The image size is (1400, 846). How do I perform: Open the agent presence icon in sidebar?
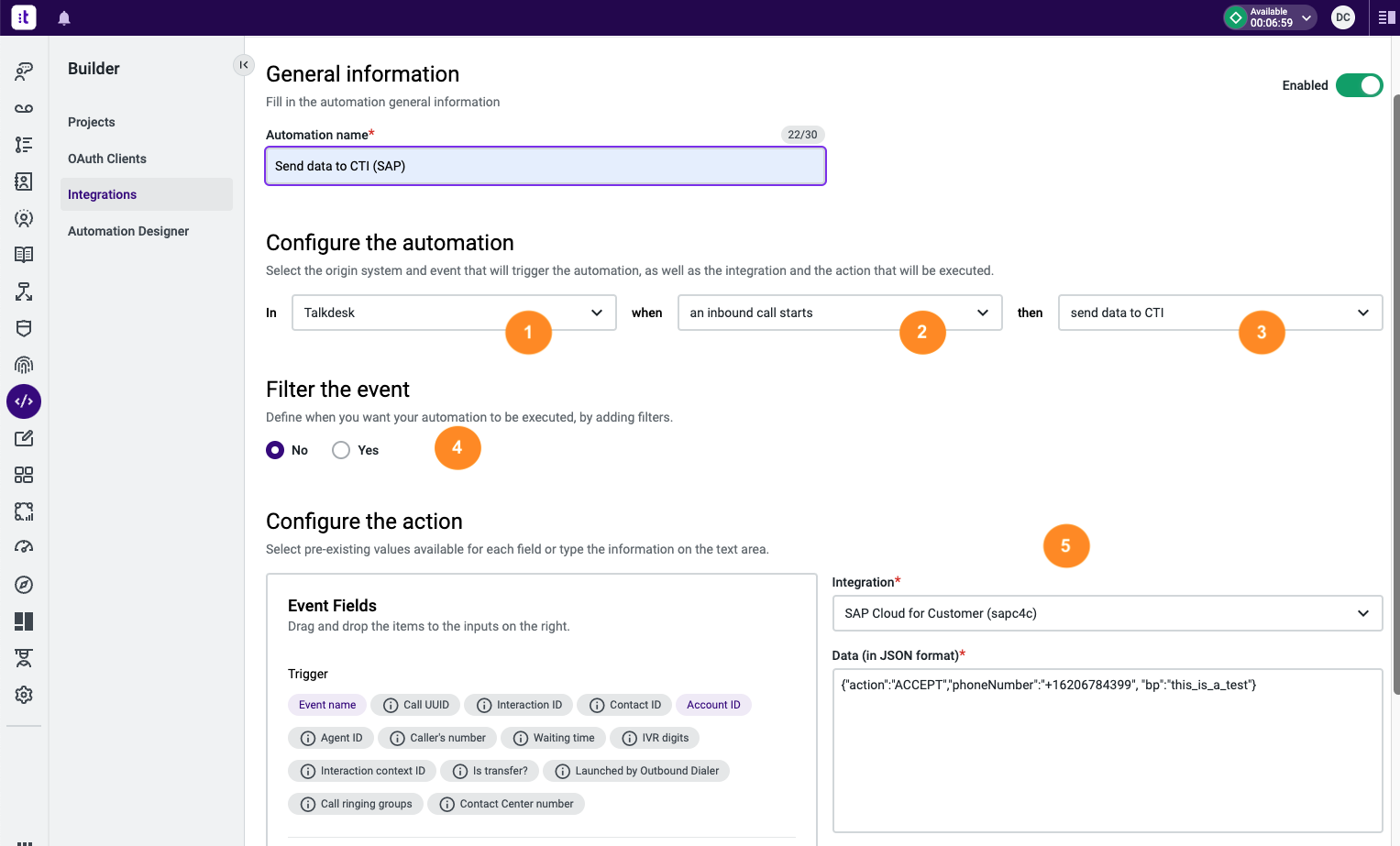click(24, 218)
